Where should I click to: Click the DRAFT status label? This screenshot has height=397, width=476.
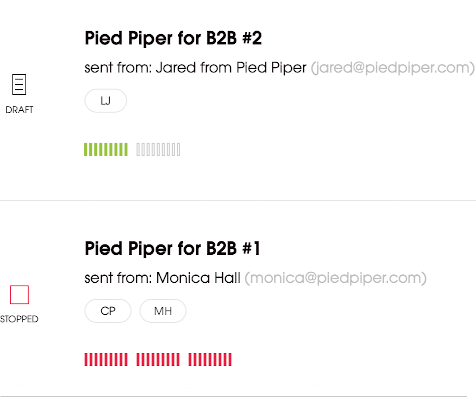(19, 110)
